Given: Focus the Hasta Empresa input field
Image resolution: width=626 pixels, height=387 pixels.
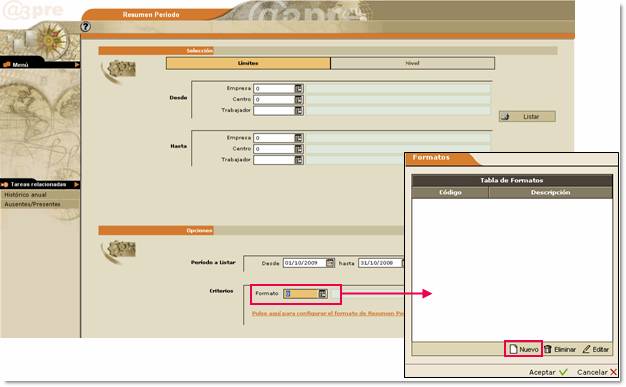Looking at the screenshot, I should [x=274, y=138].
